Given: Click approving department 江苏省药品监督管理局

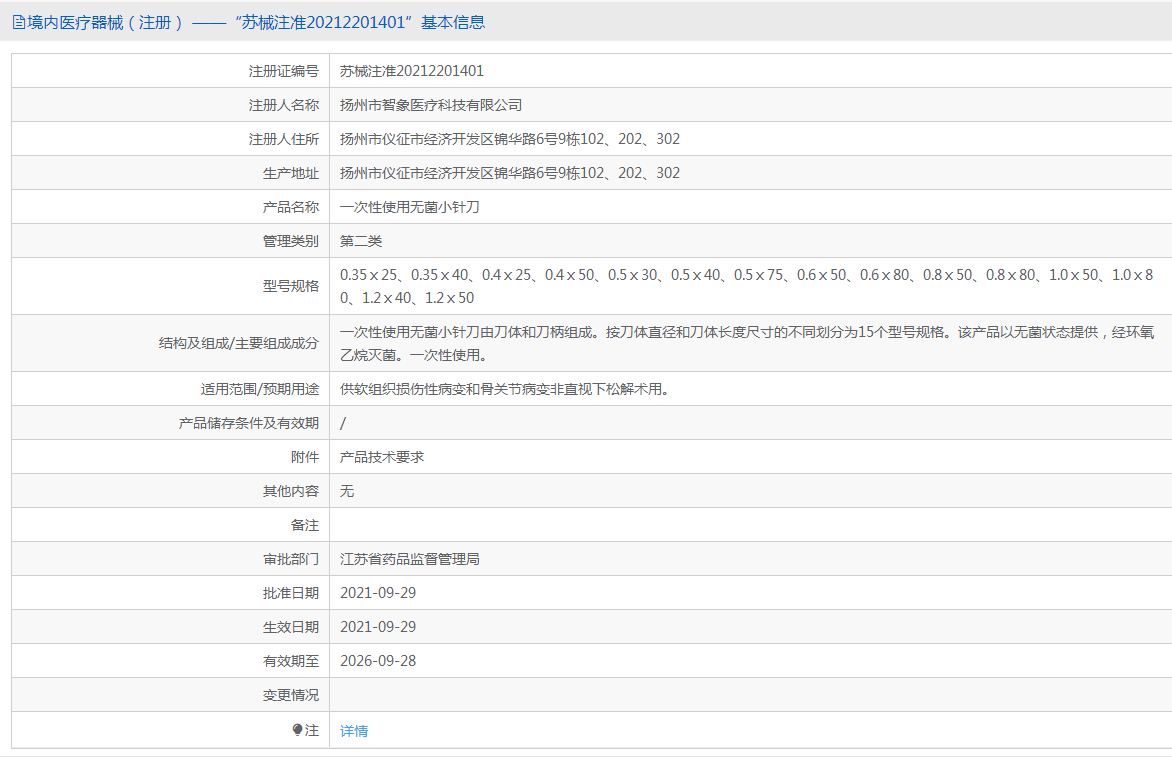Looking at the screenshot, I should (x=410, y=559).
